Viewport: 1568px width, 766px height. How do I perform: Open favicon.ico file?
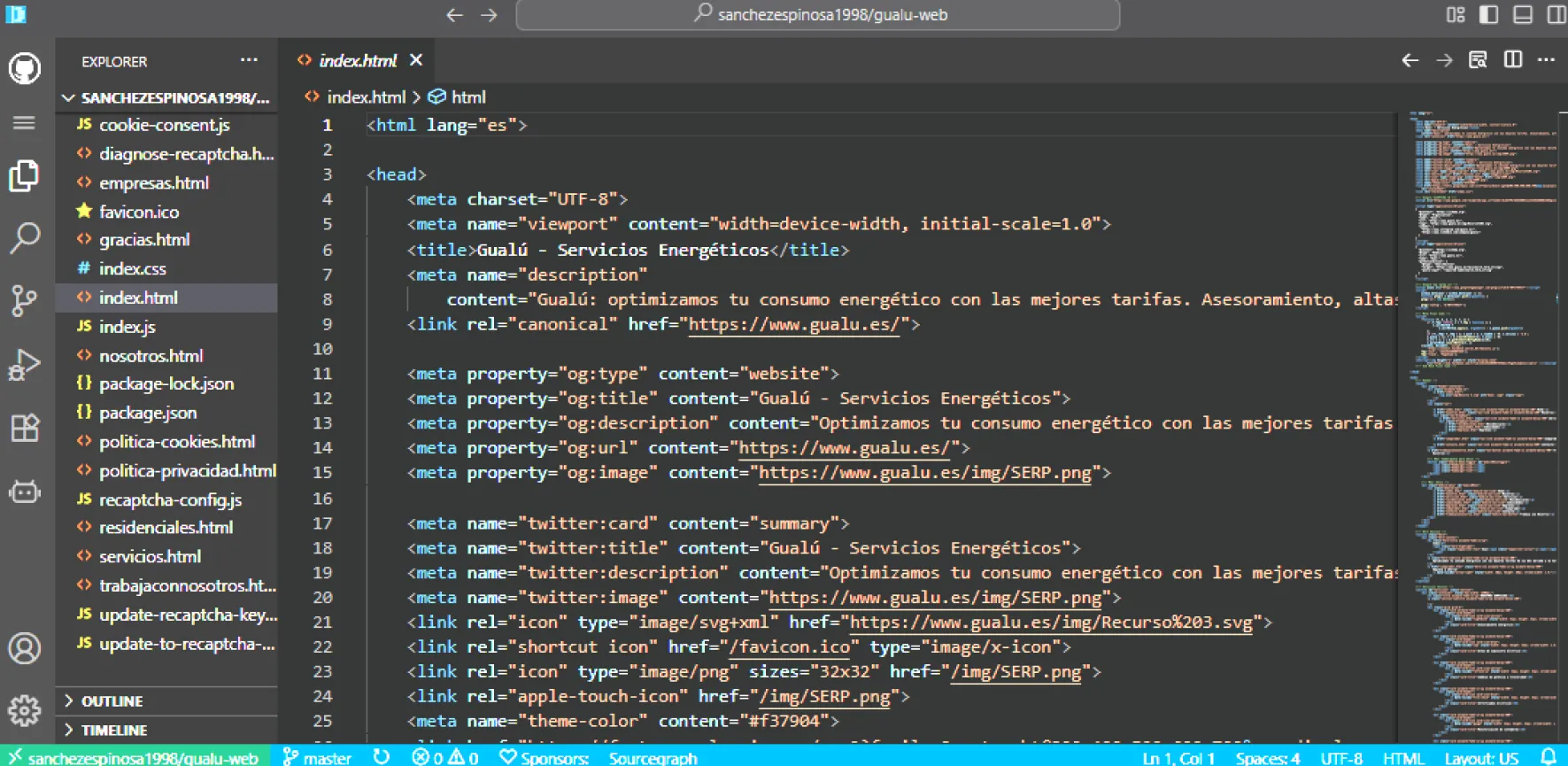pos(166,212)
